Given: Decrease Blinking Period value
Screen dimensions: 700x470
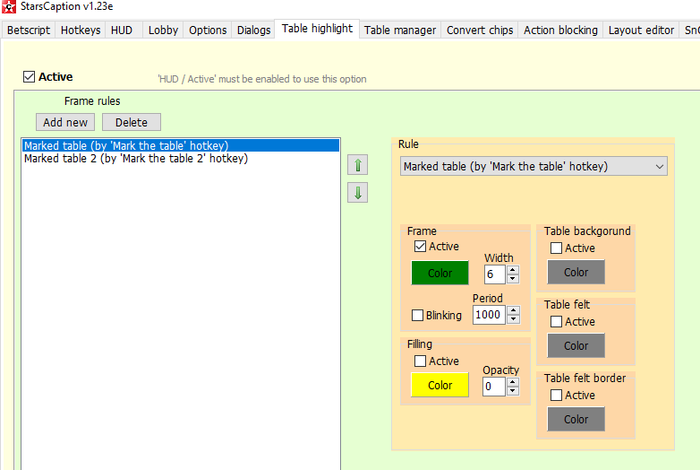Looking at the screenshot, I should pos(513,319).
